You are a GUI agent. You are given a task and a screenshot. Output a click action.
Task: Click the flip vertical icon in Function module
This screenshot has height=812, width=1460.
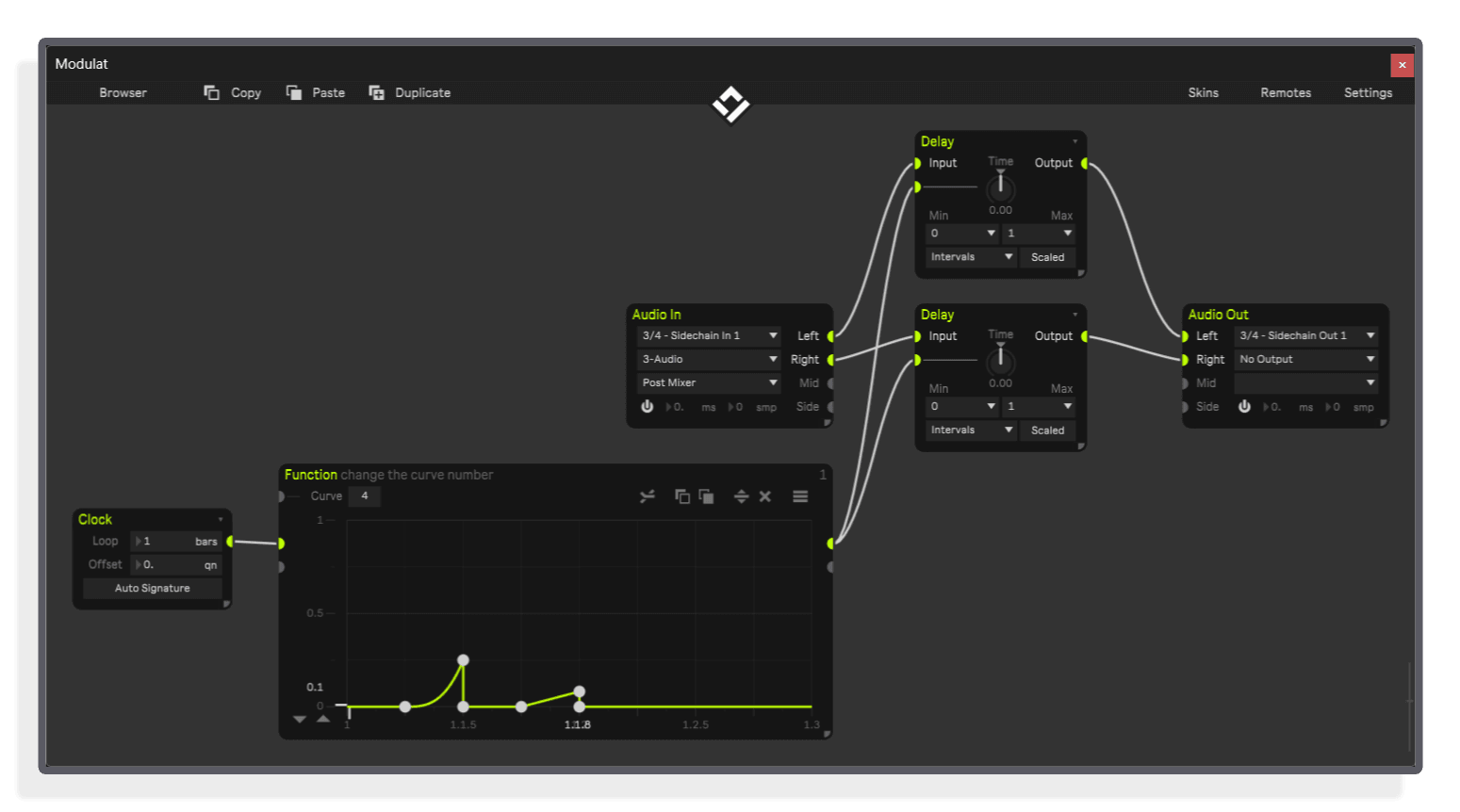click(x=741, y=496)
